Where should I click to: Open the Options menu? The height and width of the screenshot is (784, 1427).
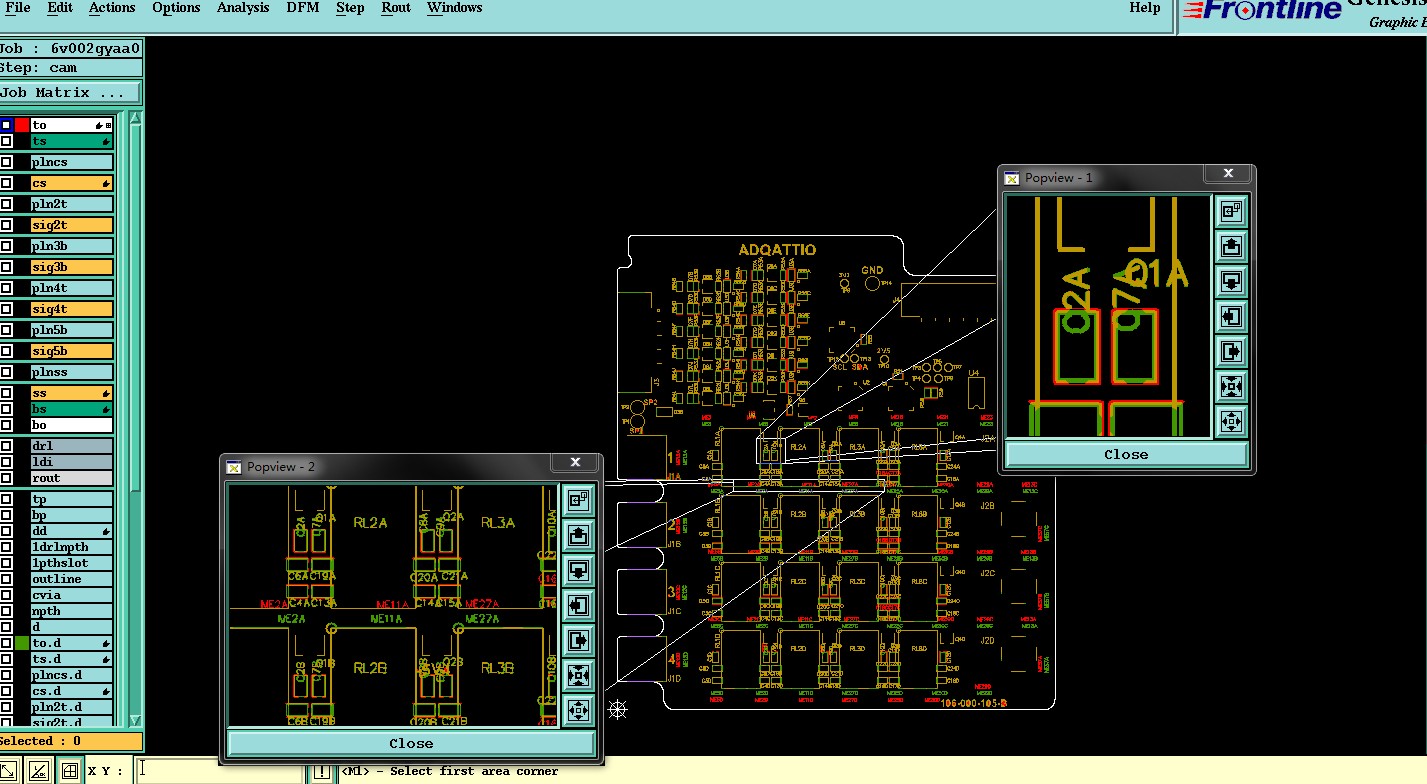pos(176,8)
